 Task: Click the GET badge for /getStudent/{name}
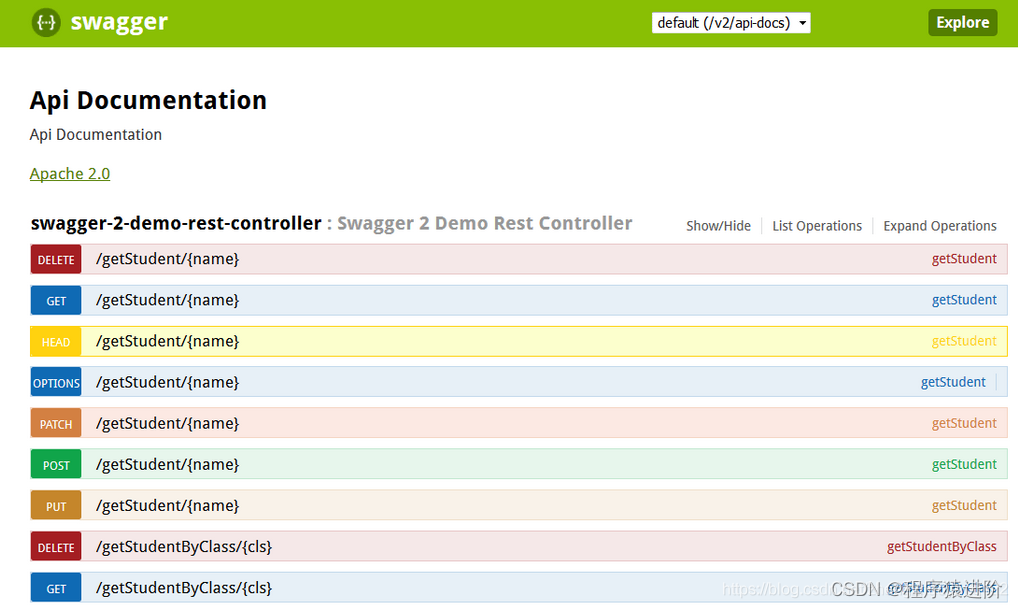click(x=56, y=301)
